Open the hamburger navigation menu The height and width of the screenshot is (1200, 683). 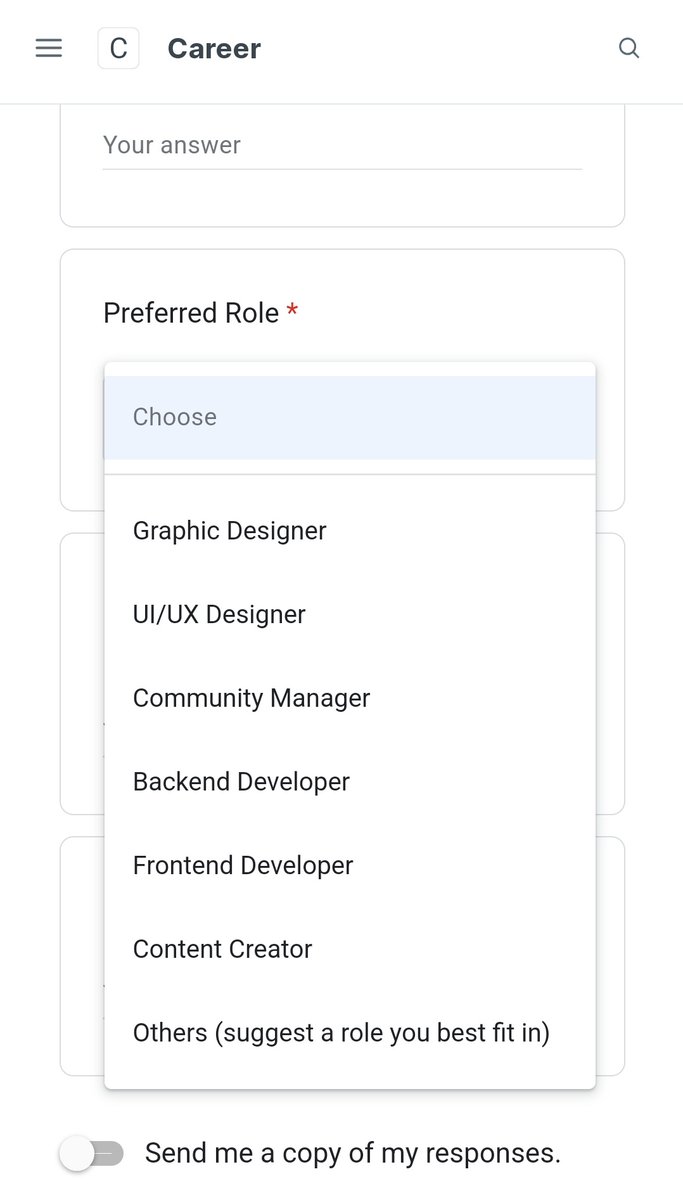click(49, 48)
